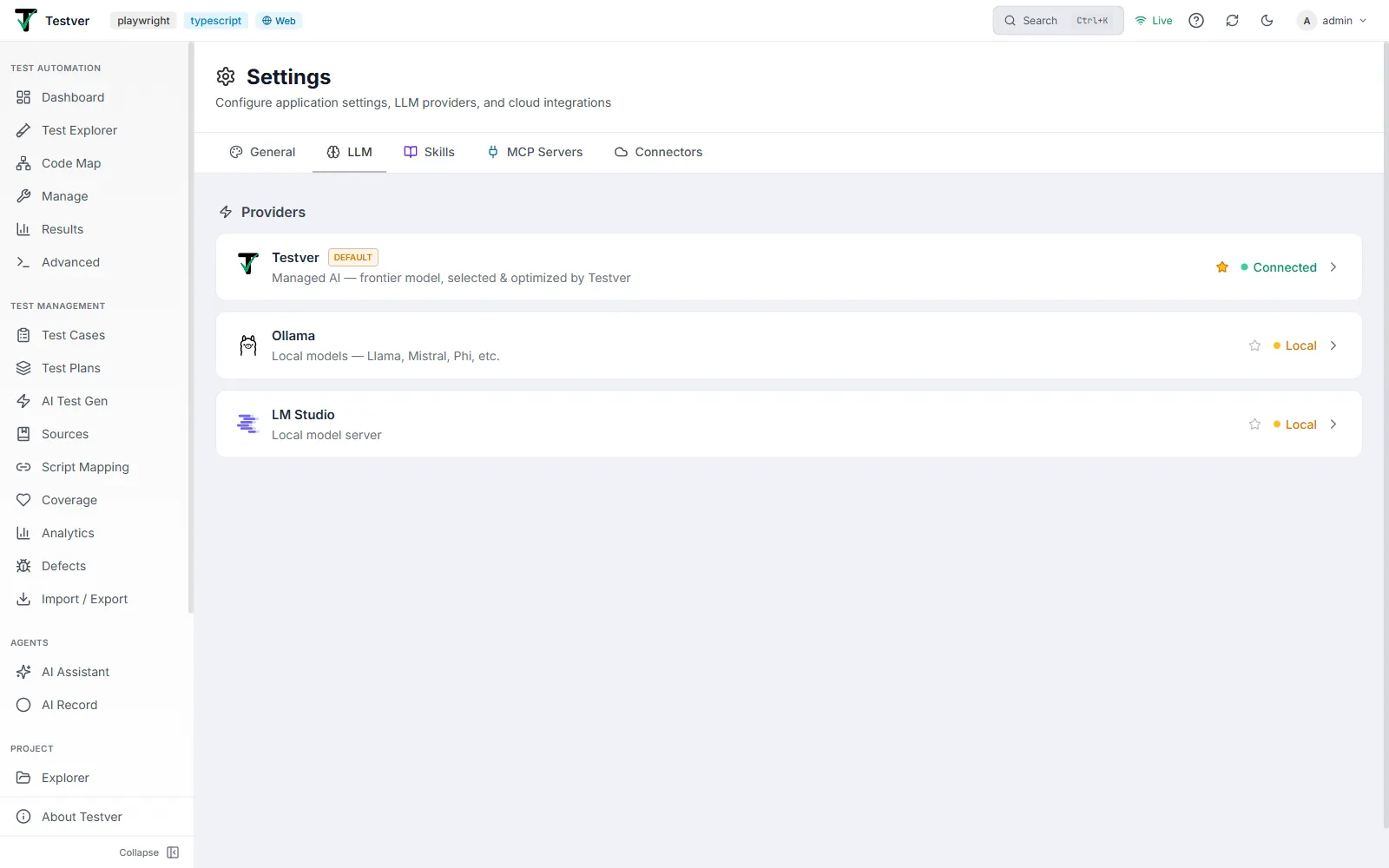Click the Search box in the header
1389x868 pixels.
[1057, 21]
